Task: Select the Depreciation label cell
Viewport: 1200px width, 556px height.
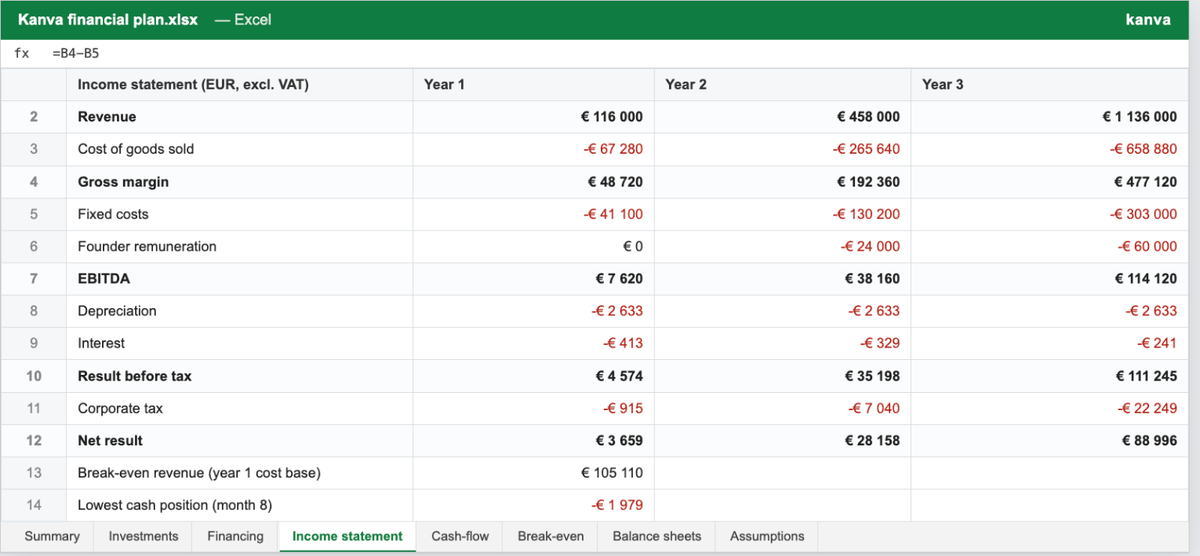Action: point(240,311)
